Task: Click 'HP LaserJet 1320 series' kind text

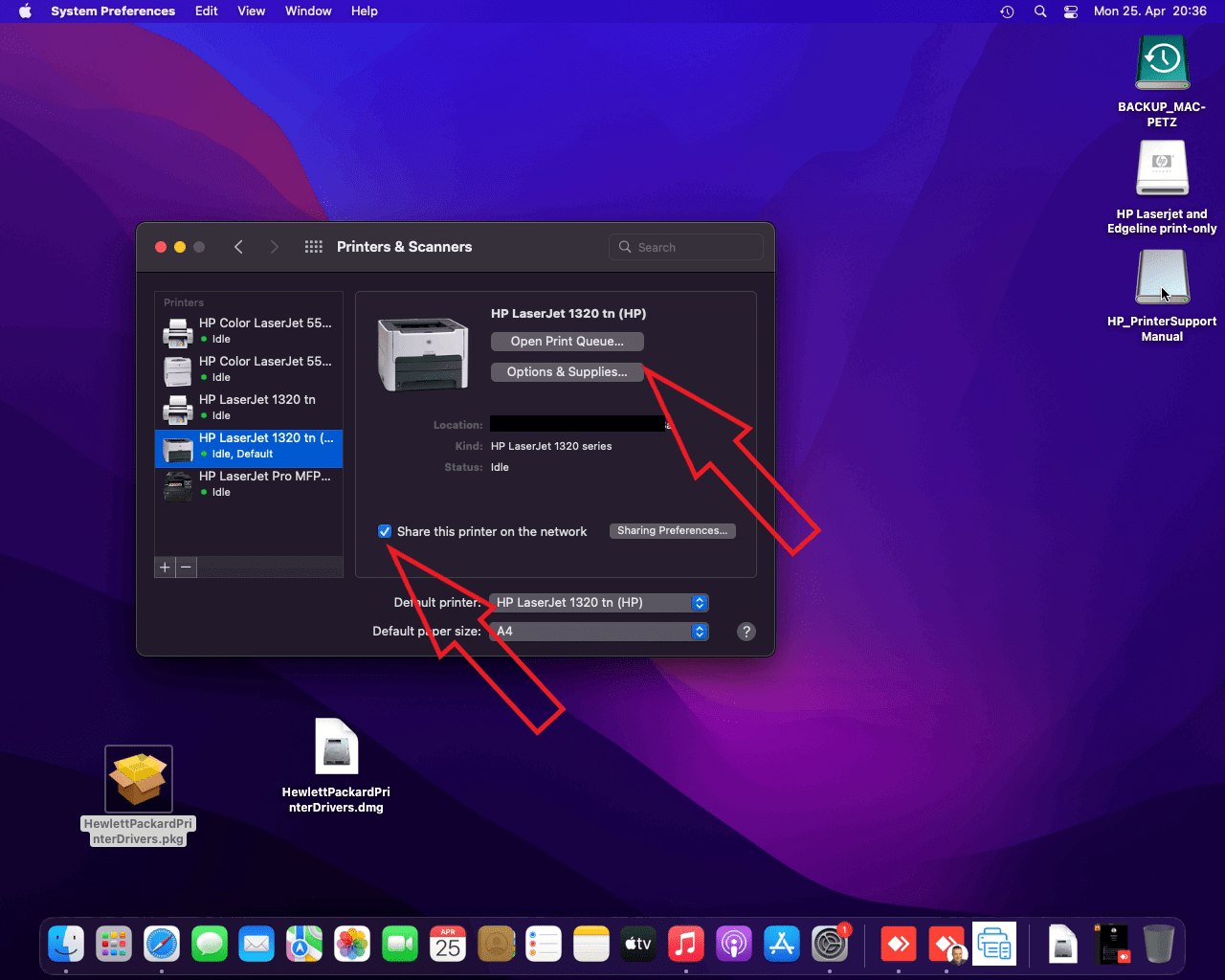Action: [551, 446]
